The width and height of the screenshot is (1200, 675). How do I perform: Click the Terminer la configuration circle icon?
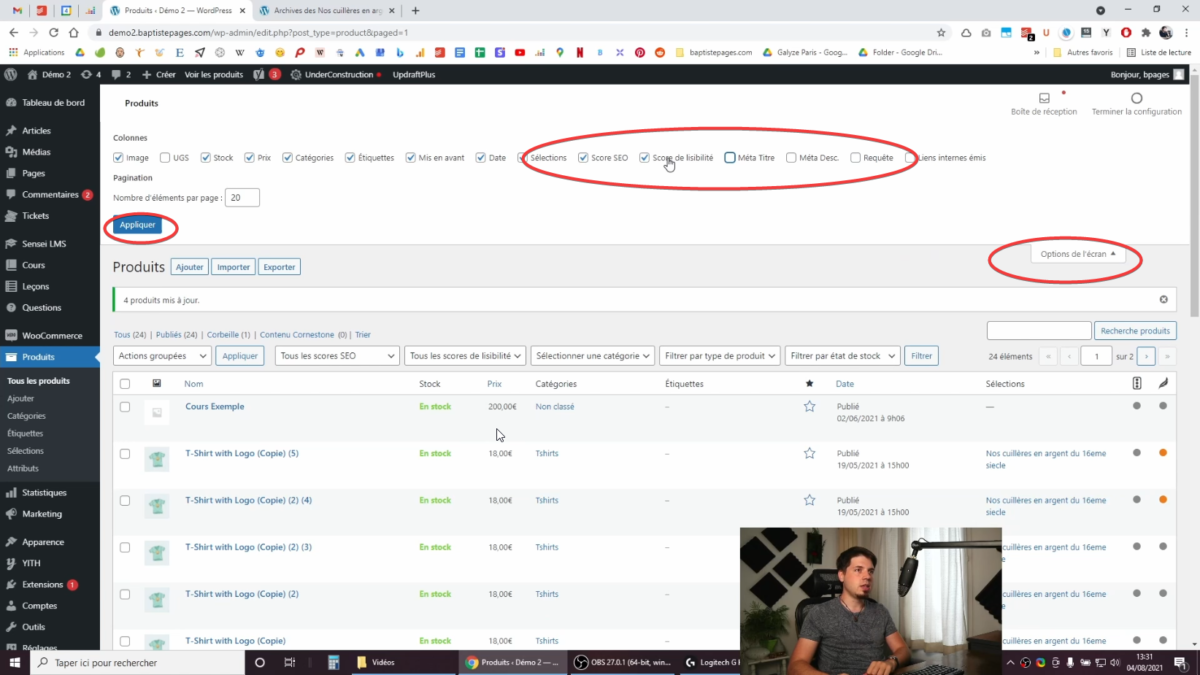tap(1136, 99)
